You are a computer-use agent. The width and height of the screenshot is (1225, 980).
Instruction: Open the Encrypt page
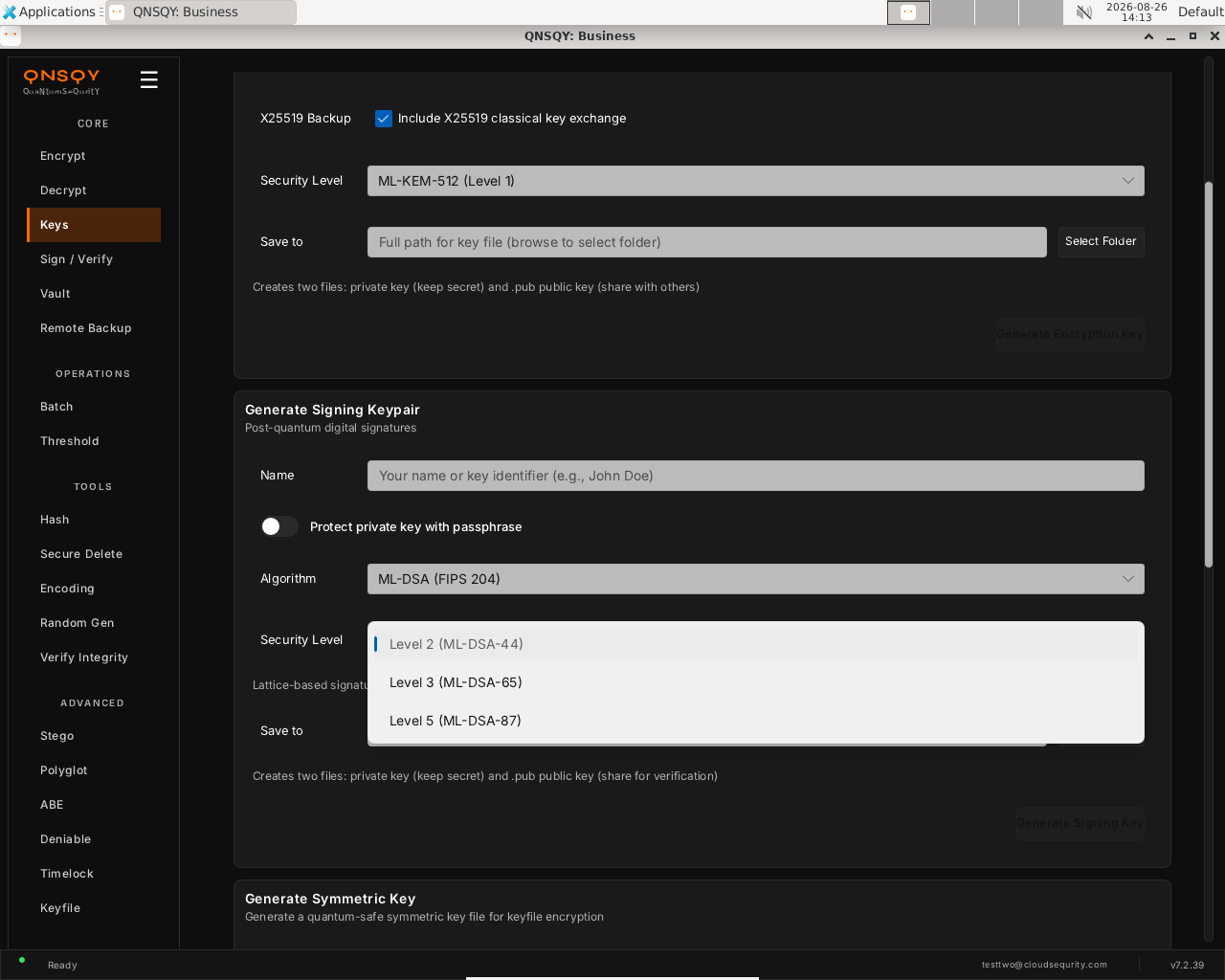pos(94,156)
